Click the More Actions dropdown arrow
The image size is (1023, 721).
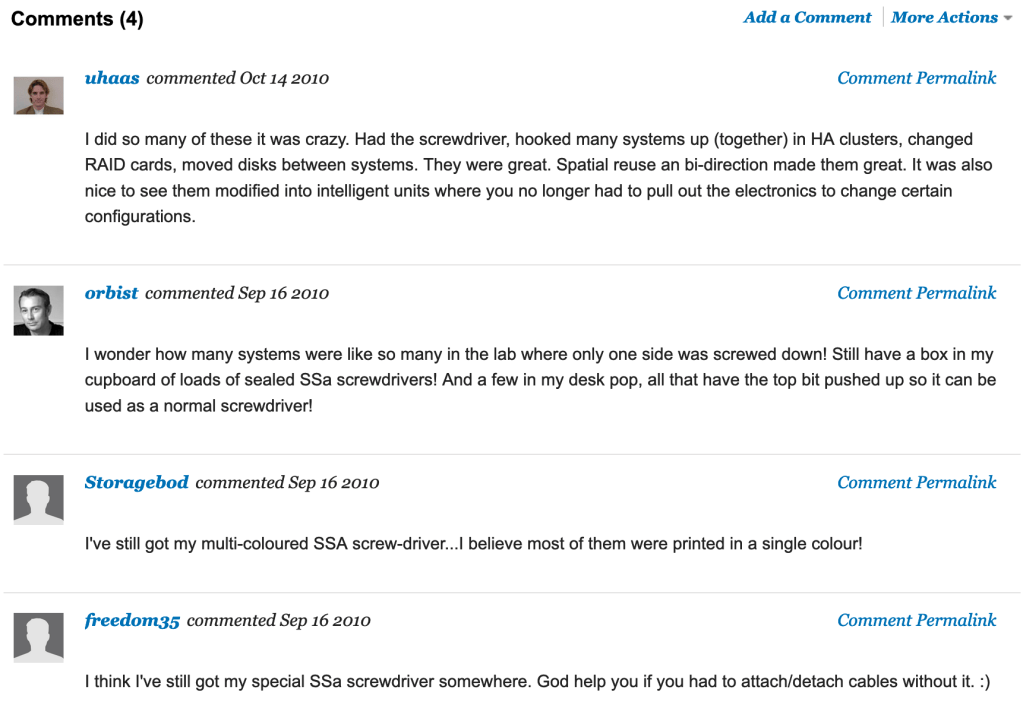[1007, 19]
